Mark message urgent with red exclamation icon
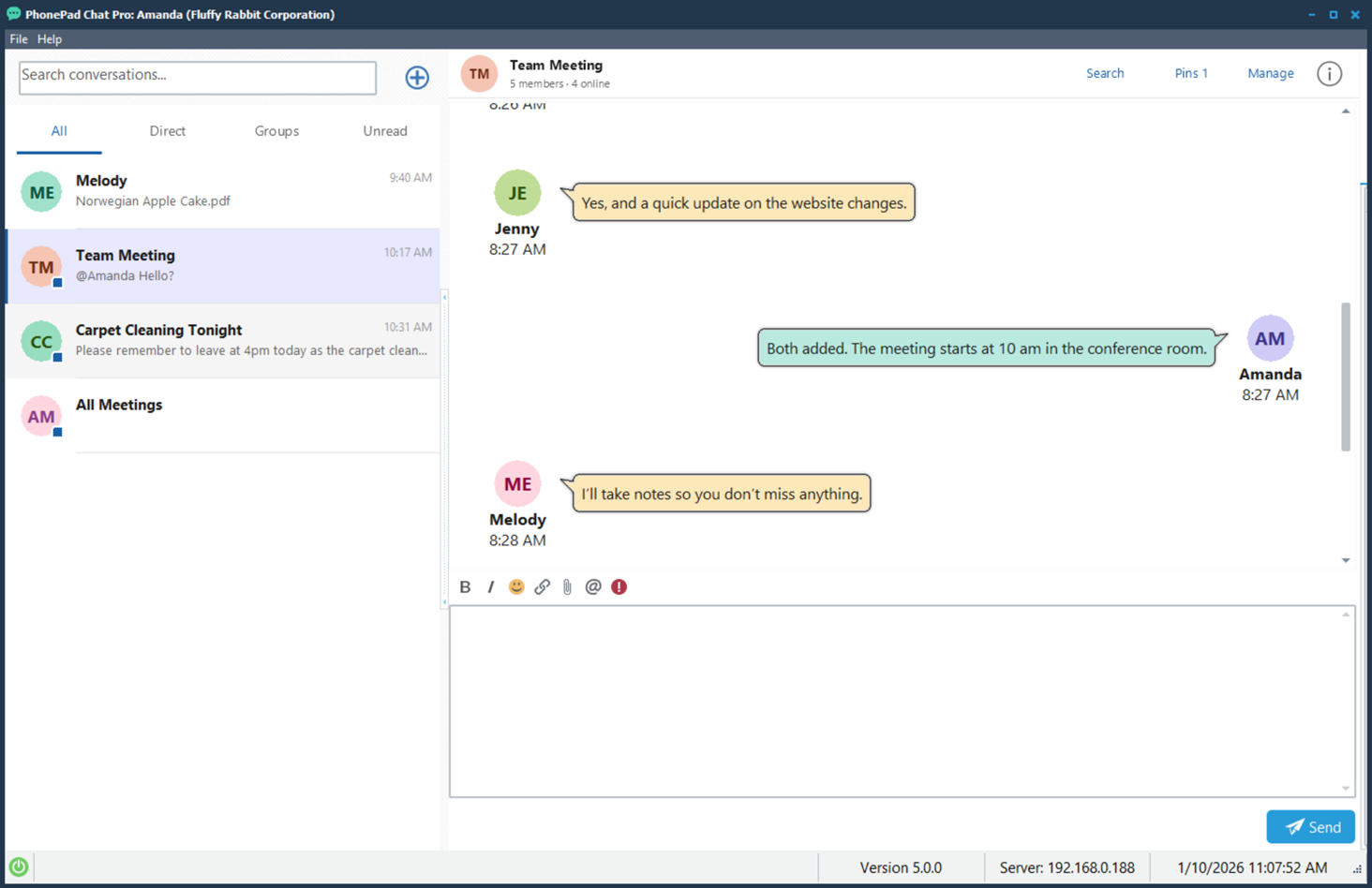Image resolution: width=1372 pixels, height=888 pixels. pyautogui.click(x=619, y=586)
